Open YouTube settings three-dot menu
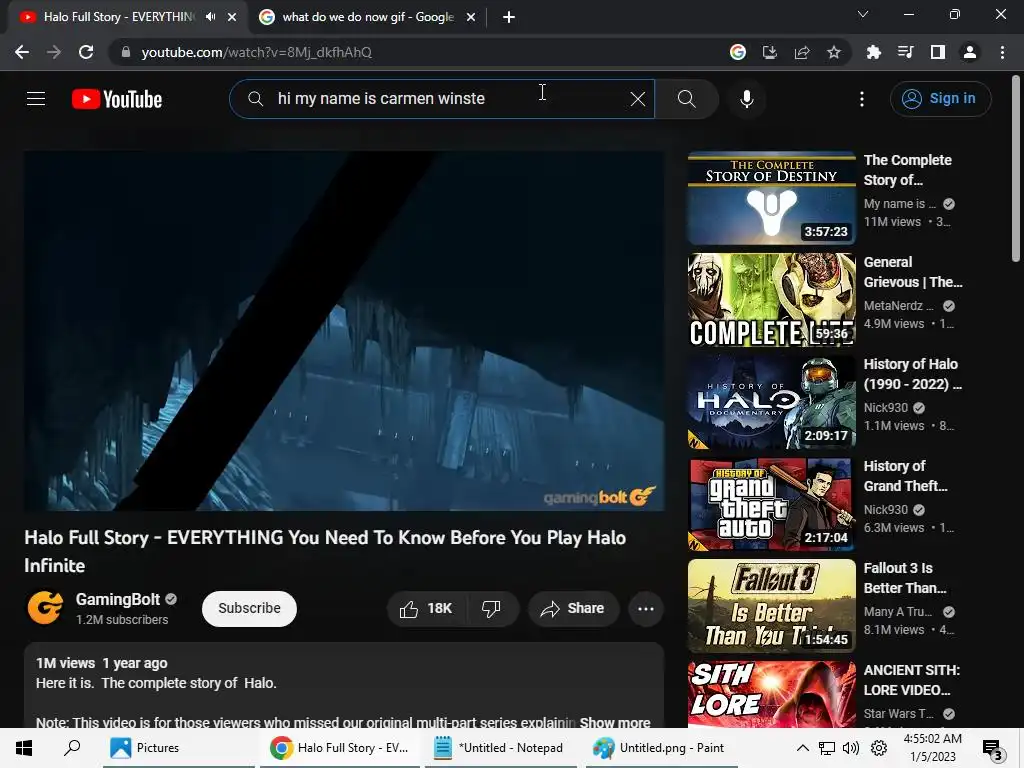The width and height of the screenshot is (1024, 768). pos(861,99)
